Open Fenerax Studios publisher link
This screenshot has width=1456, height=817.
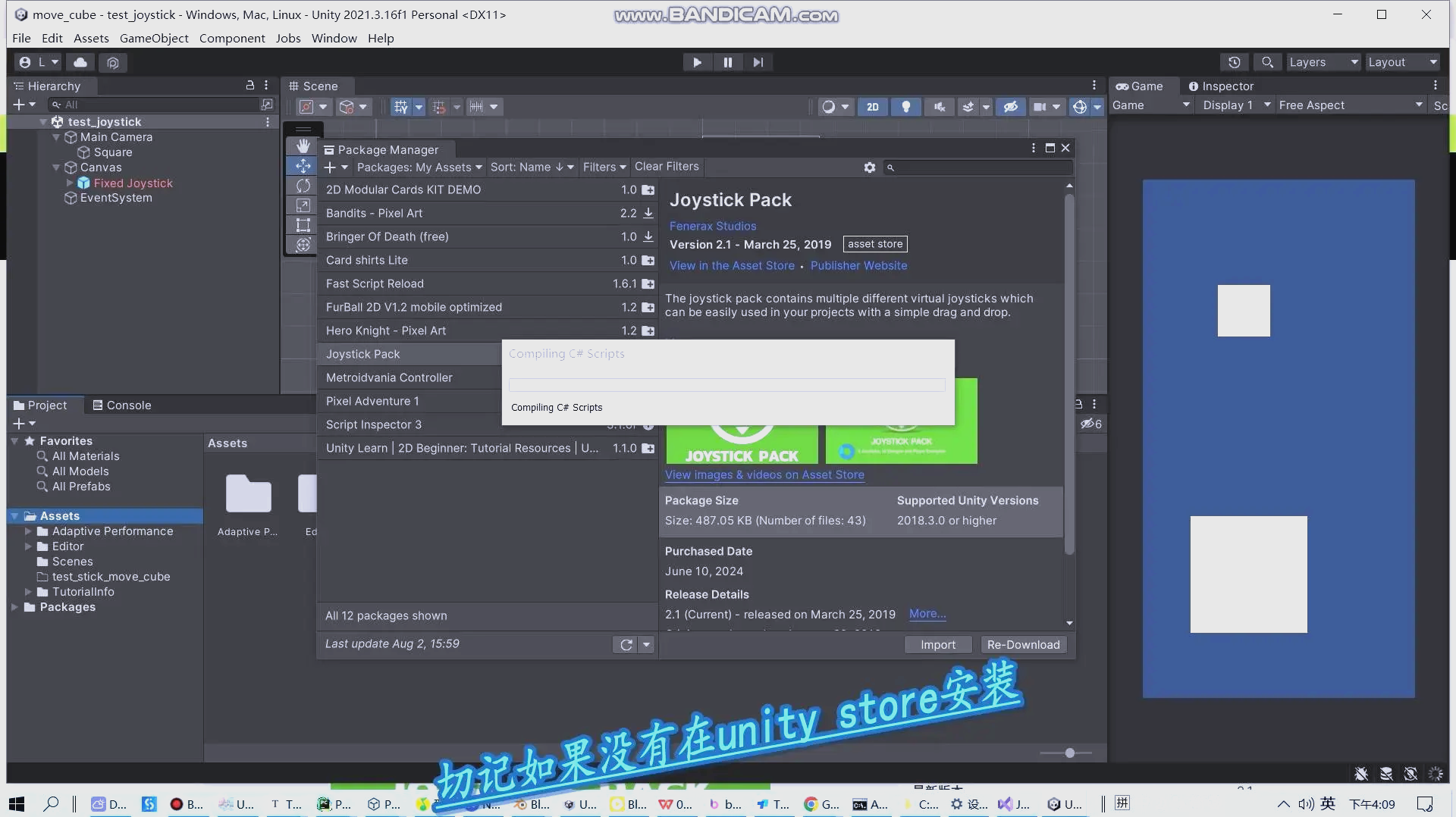[713, 226]
